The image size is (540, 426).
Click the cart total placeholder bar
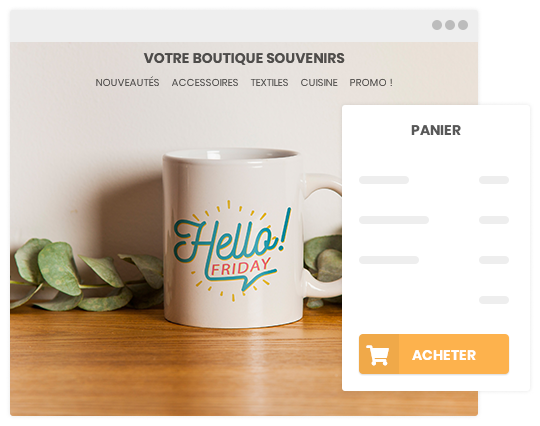click(x=494, y=300)
